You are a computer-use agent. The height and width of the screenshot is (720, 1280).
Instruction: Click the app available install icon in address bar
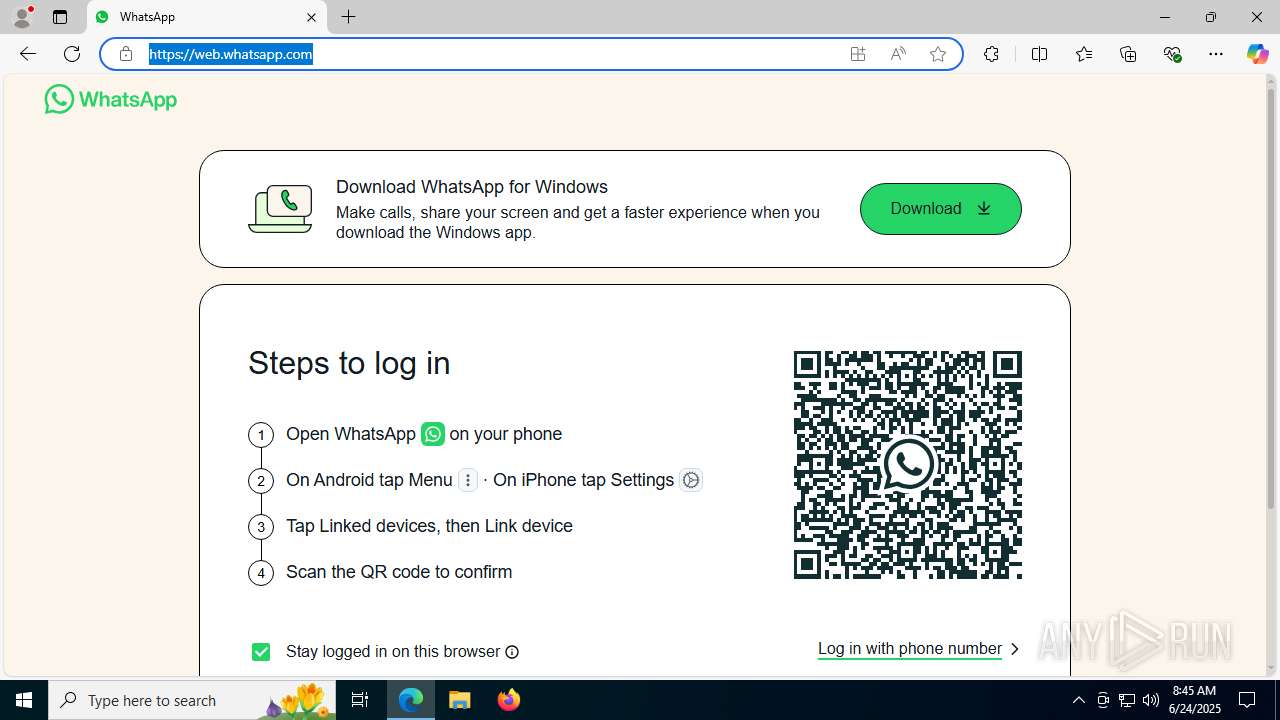858,54
